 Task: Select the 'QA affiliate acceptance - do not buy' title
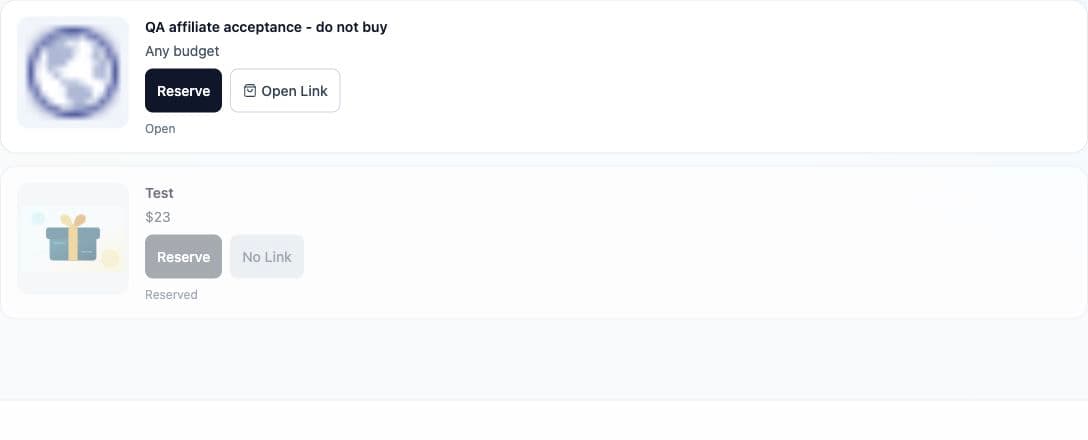(266, 27)
